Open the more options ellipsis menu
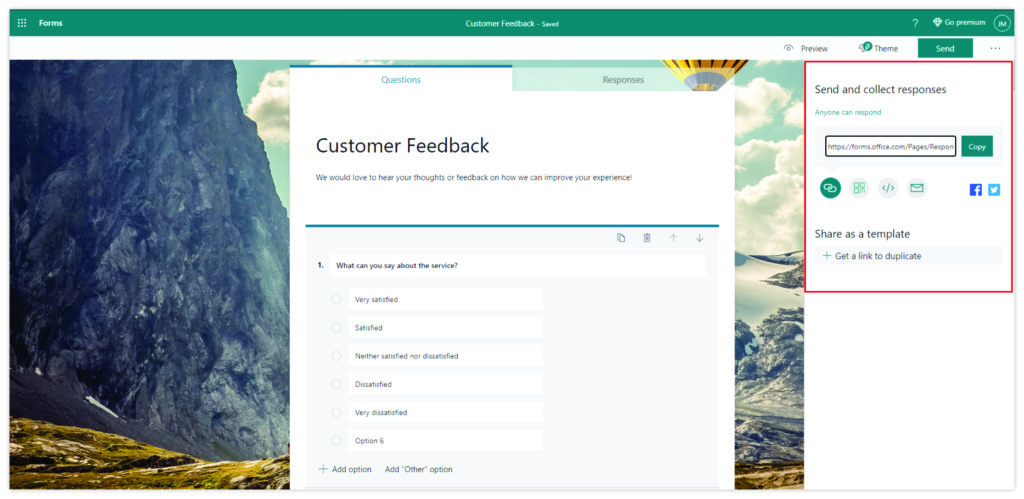This screenshot has width=1024, height=499. (995, 48)
